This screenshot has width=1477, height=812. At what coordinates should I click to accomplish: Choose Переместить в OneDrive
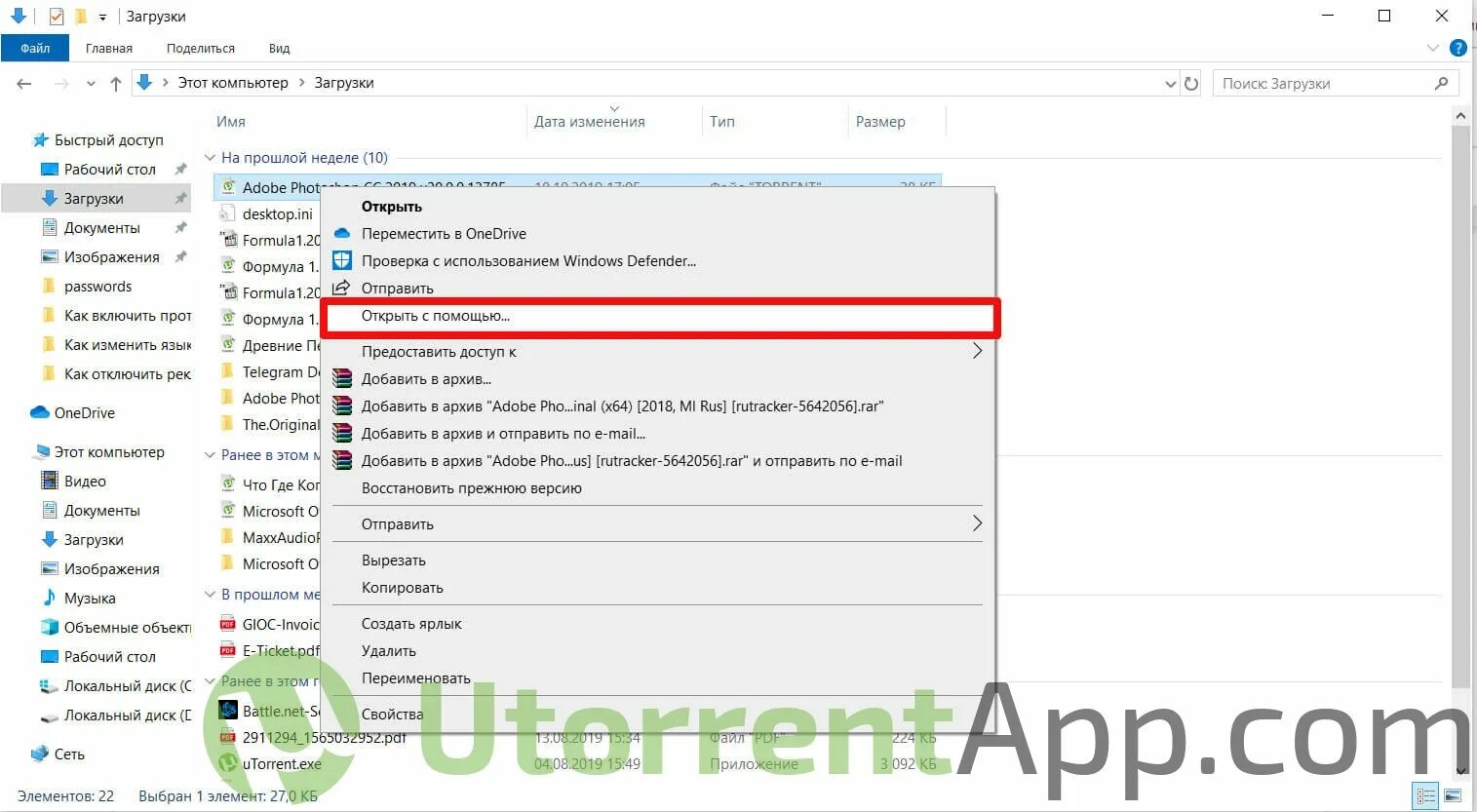tap(444, 234)
